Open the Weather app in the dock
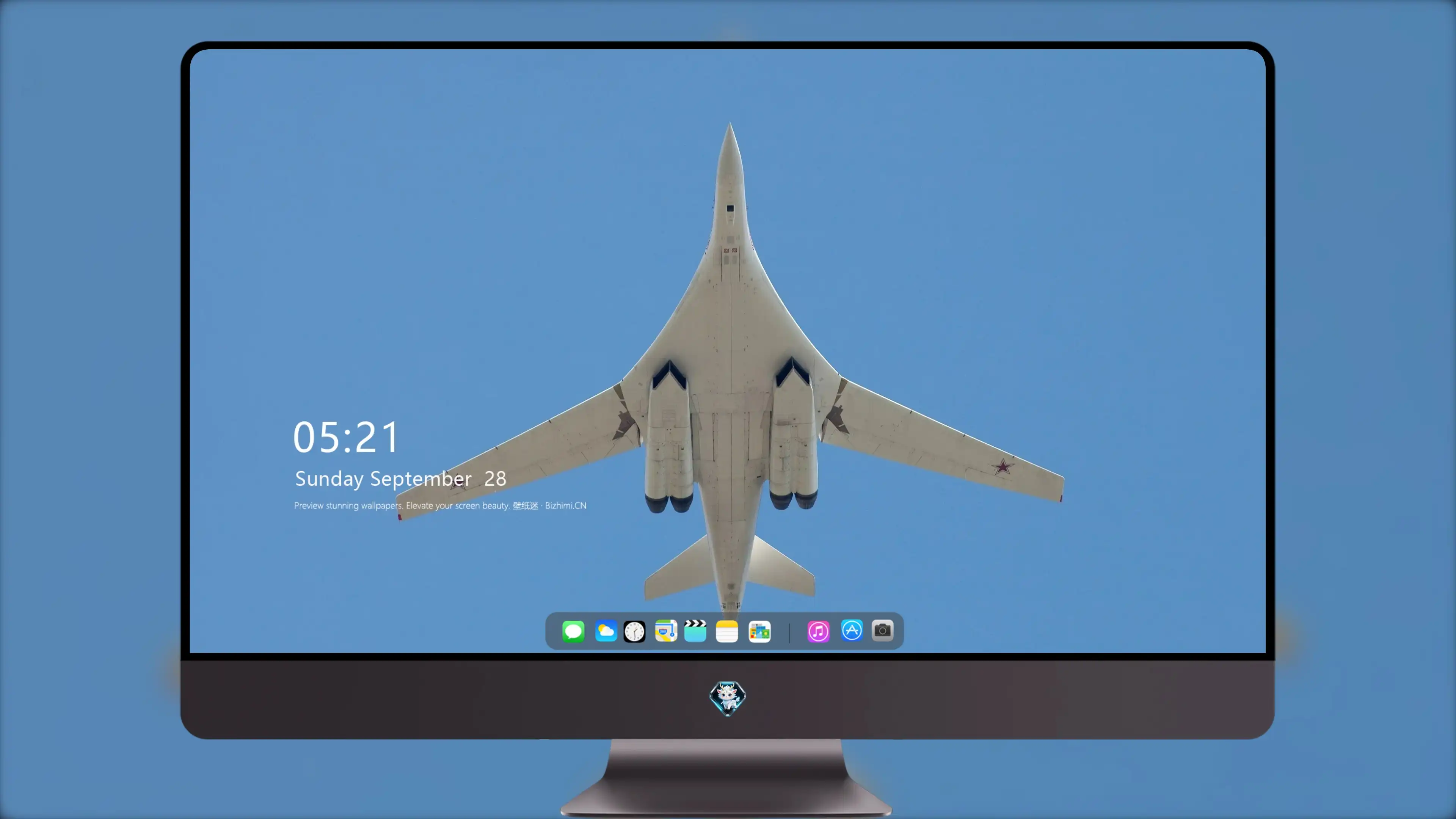Screen dimensions: 1456x819 coord(606,631)
